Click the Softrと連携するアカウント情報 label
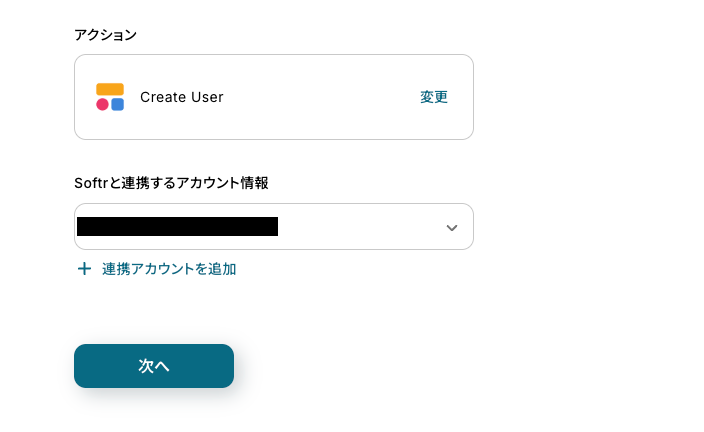The height and width of the screenshot is (432, 704). coord(171,183)
